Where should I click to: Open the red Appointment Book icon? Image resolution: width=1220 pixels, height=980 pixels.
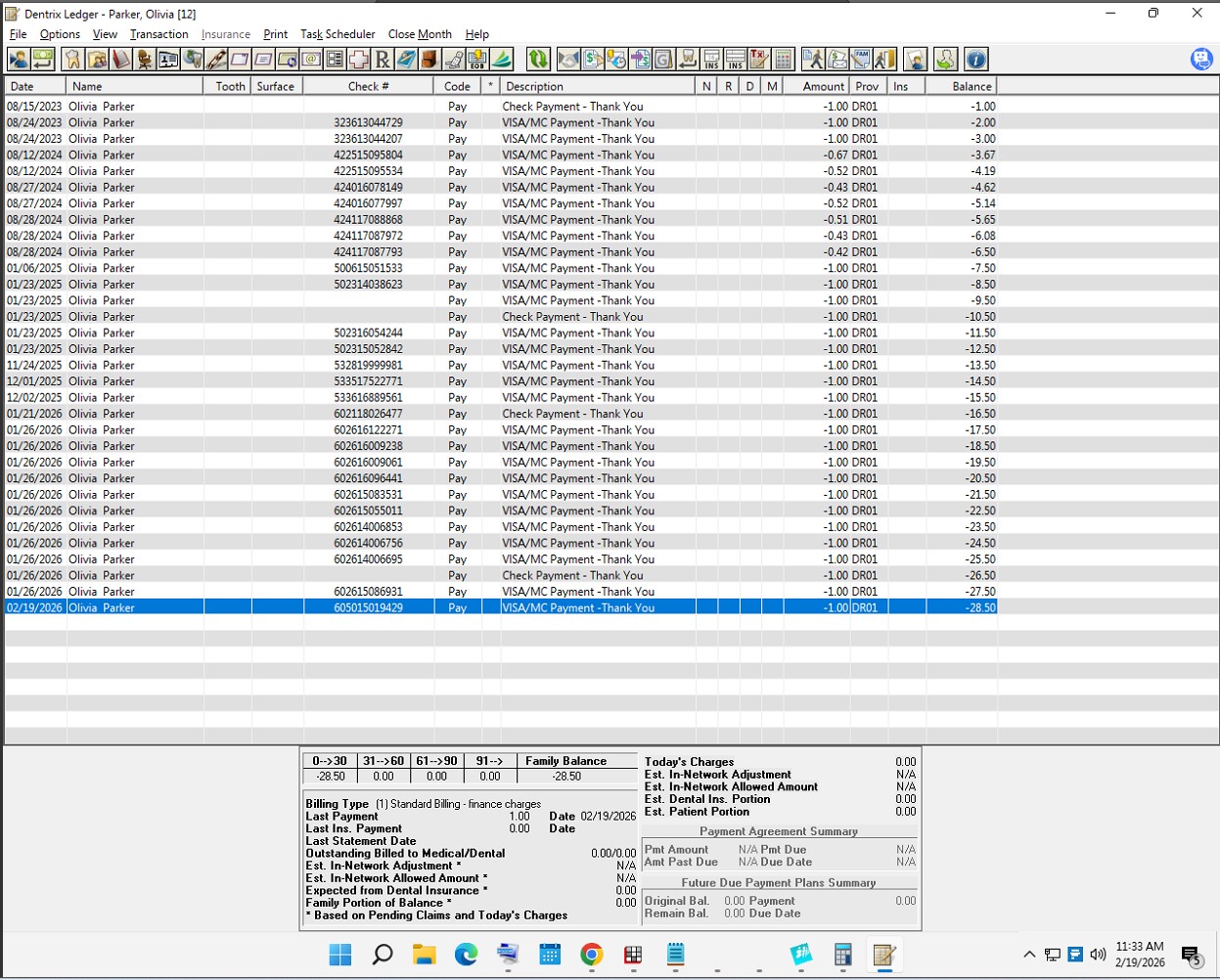tap(120, 60)
